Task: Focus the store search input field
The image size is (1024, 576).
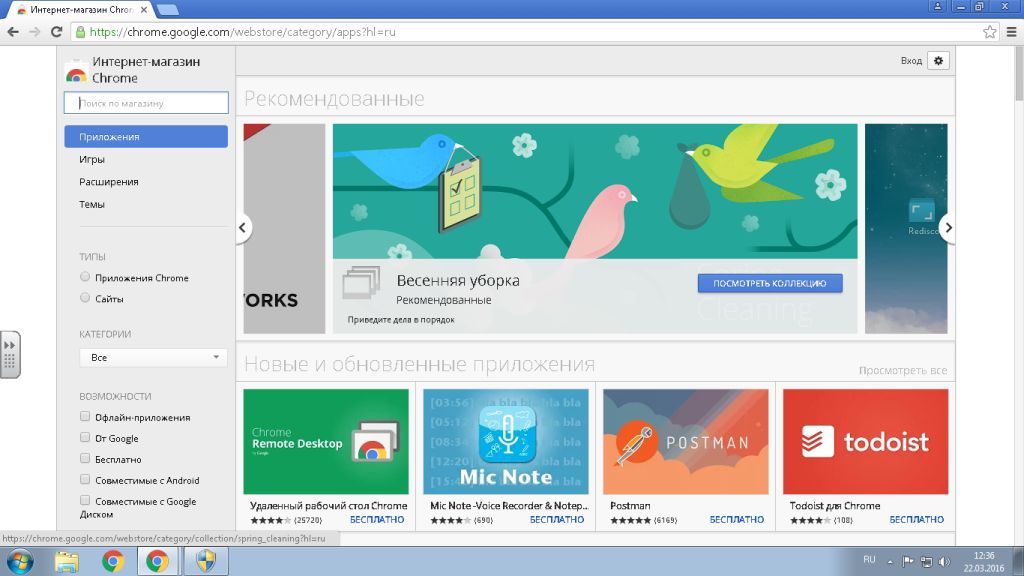Action: [x=146, y=103]
